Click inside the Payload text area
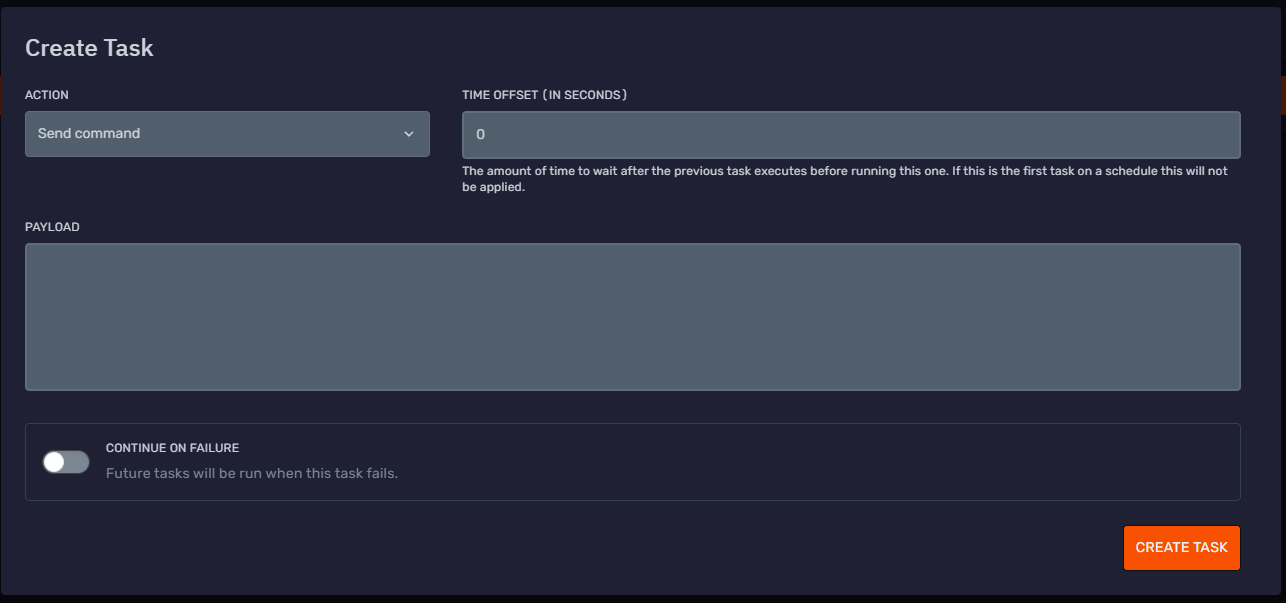Viewport: 1286px width, 603px height. coord(632,316)
